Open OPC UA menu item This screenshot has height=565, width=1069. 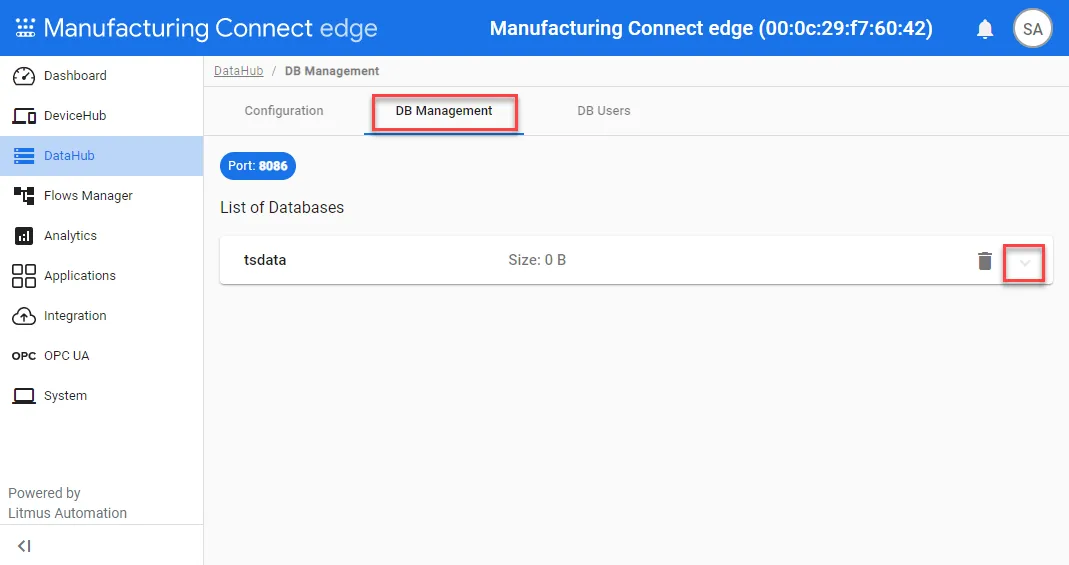(102, 356)
